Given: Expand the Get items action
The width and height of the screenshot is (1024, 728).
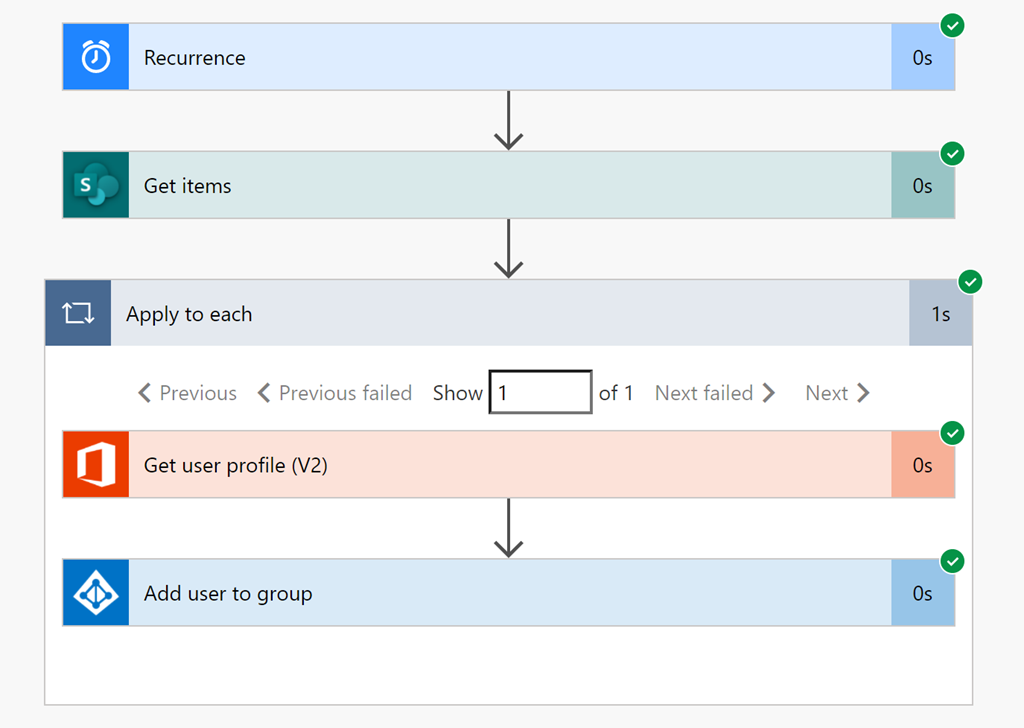Looking at the screenshot, I should [x=500, y=185].
